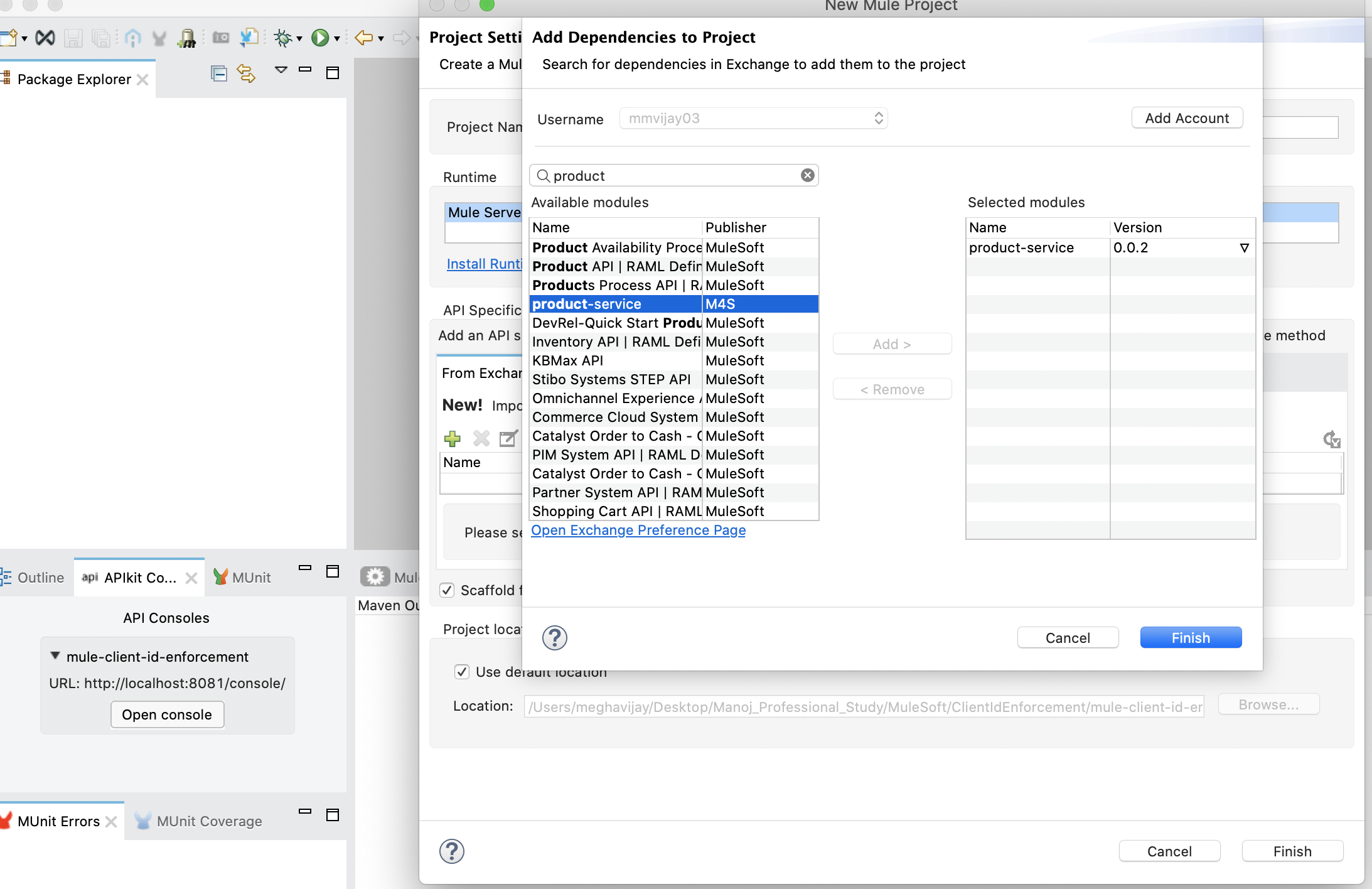This screenshot has height=889, width=1372.
Task: Clear the product search field
Action: [x=808, y=176]
